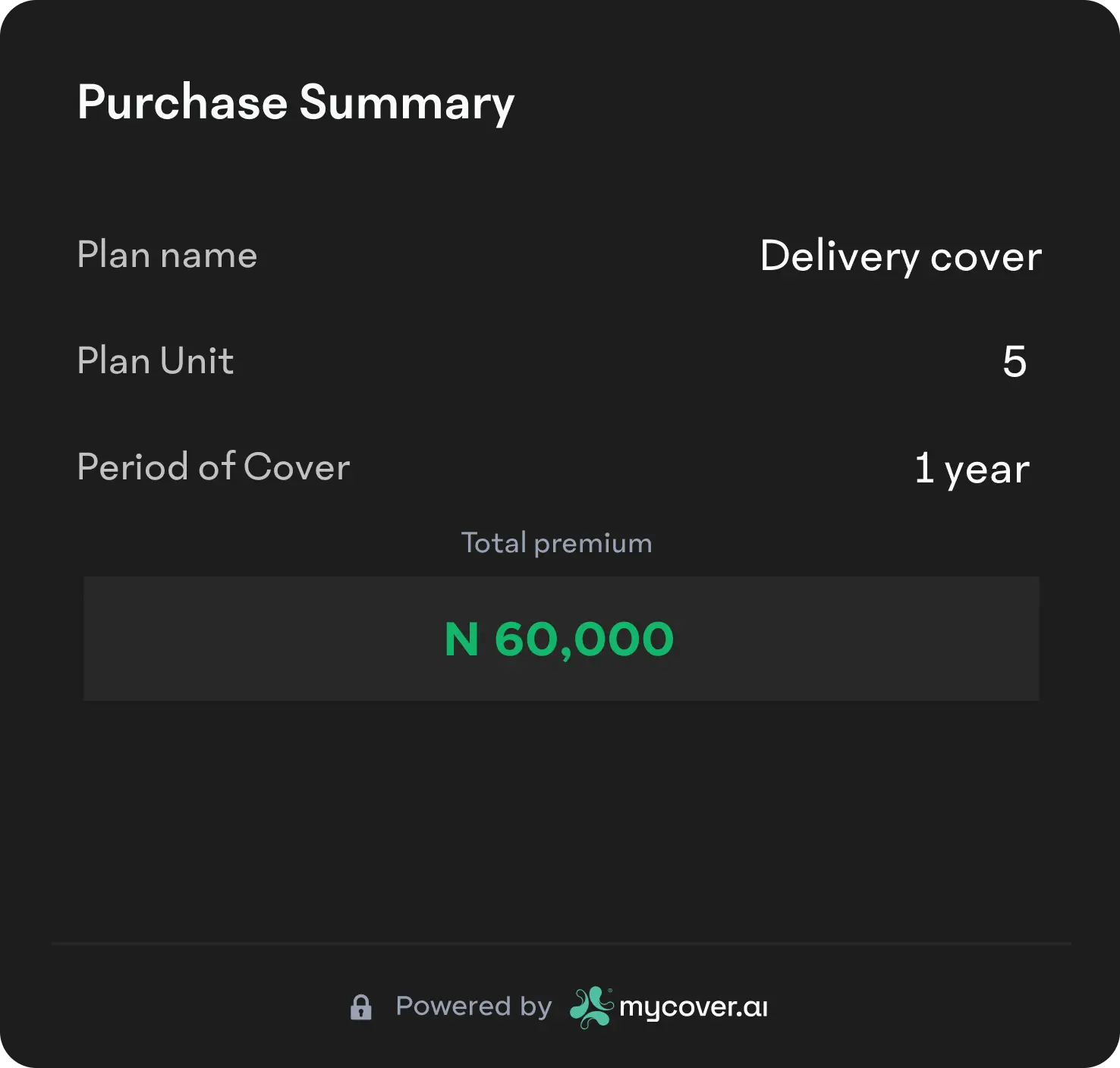
Task: Select the 'Period of Cover' label
Action: point(213,467)
